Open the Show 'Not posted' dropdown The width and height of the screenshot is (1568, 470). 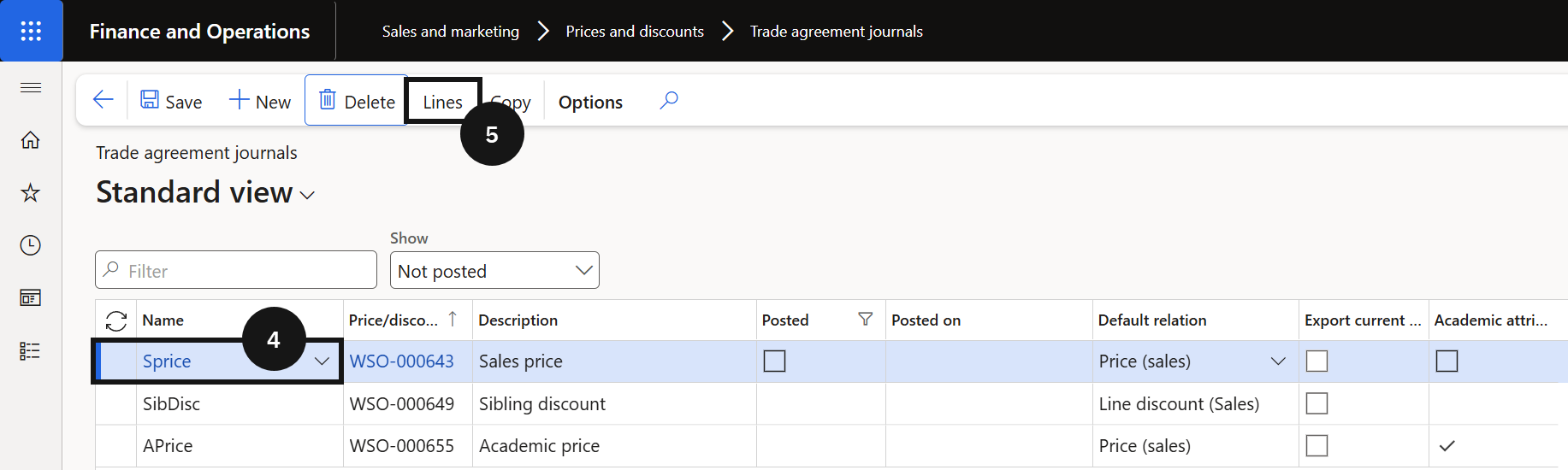tap(494, 270)
